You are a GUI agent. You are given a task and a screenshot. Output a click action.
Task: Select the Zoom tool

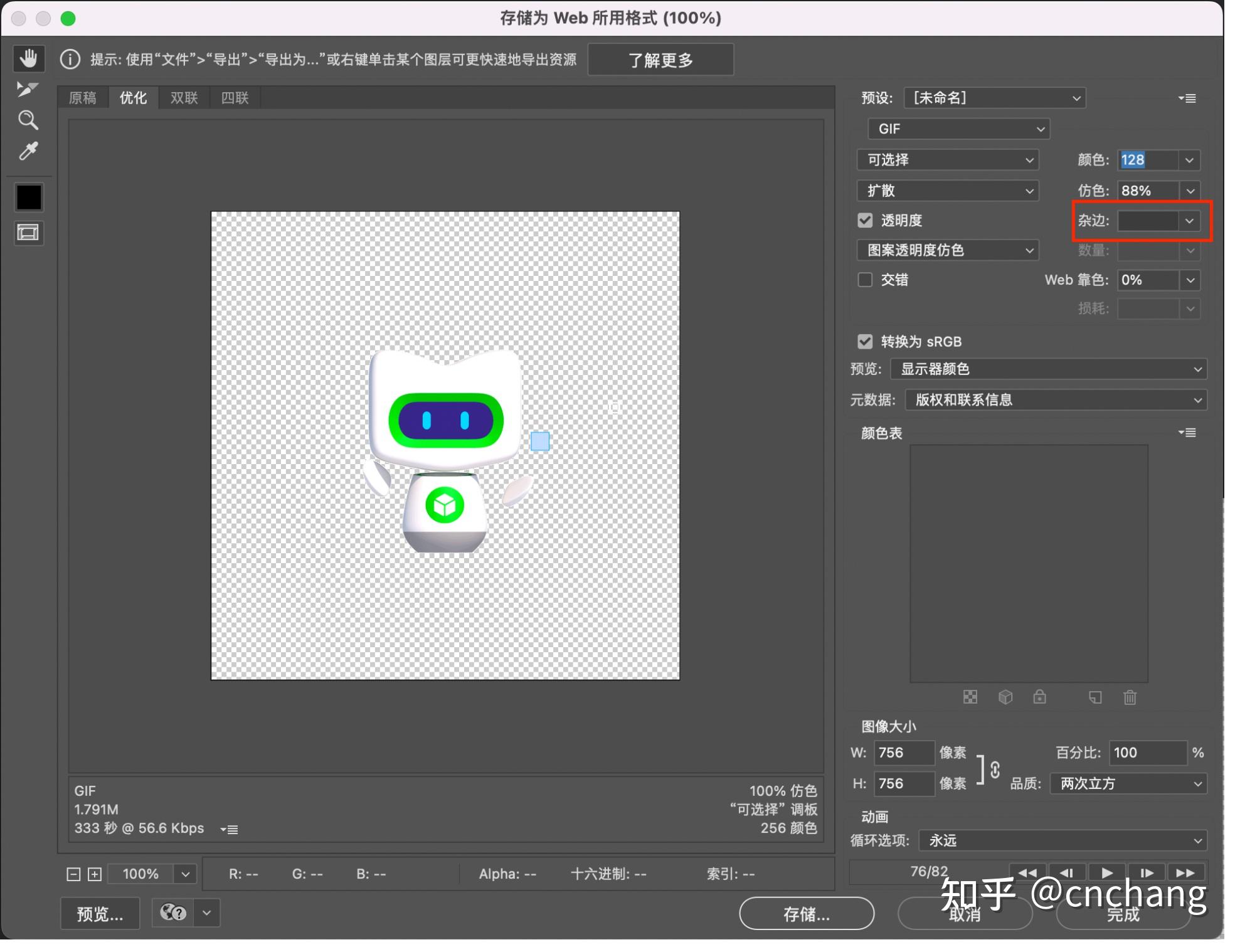[28, 120]
